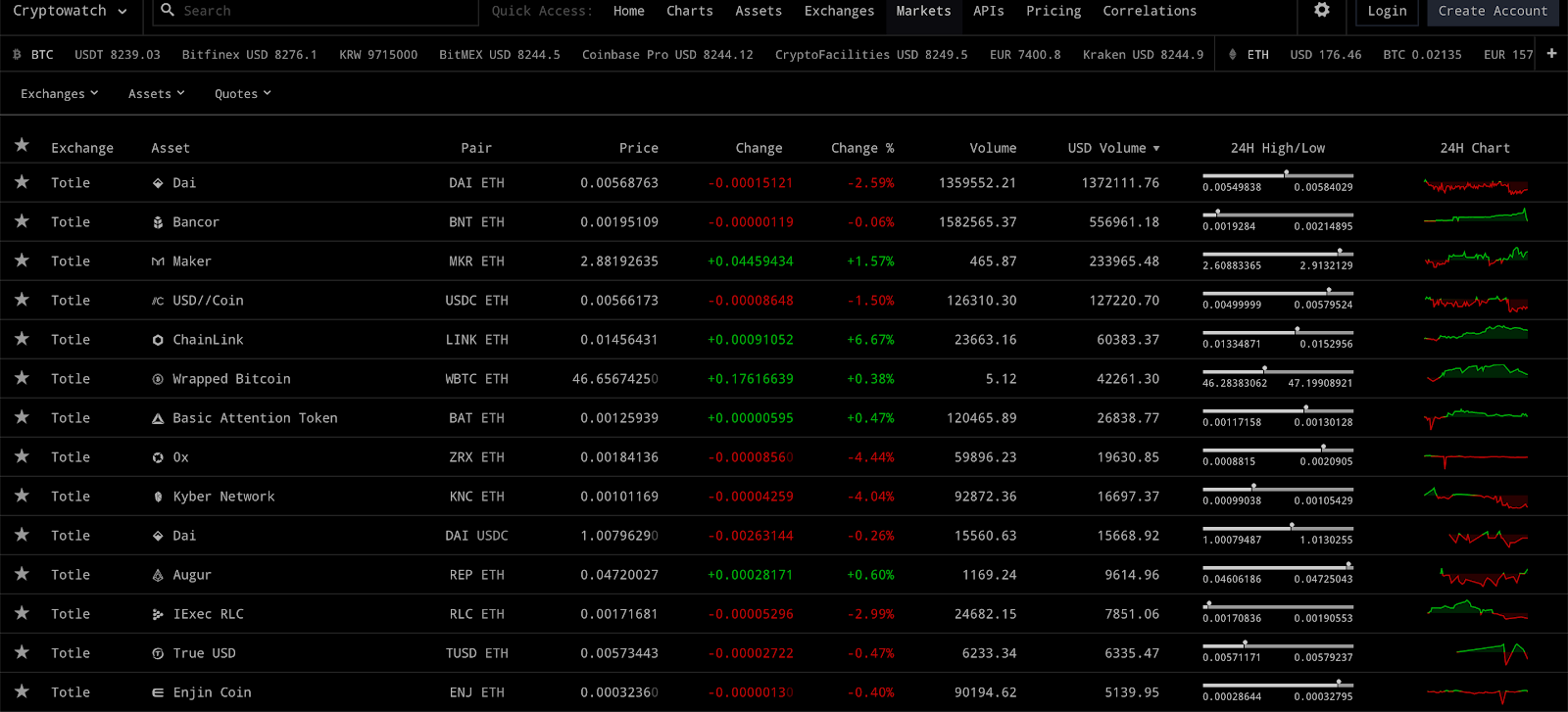Open Pricing in top navigation
This screenshot has width=1568, height=712.
(x=1053, y=11)
